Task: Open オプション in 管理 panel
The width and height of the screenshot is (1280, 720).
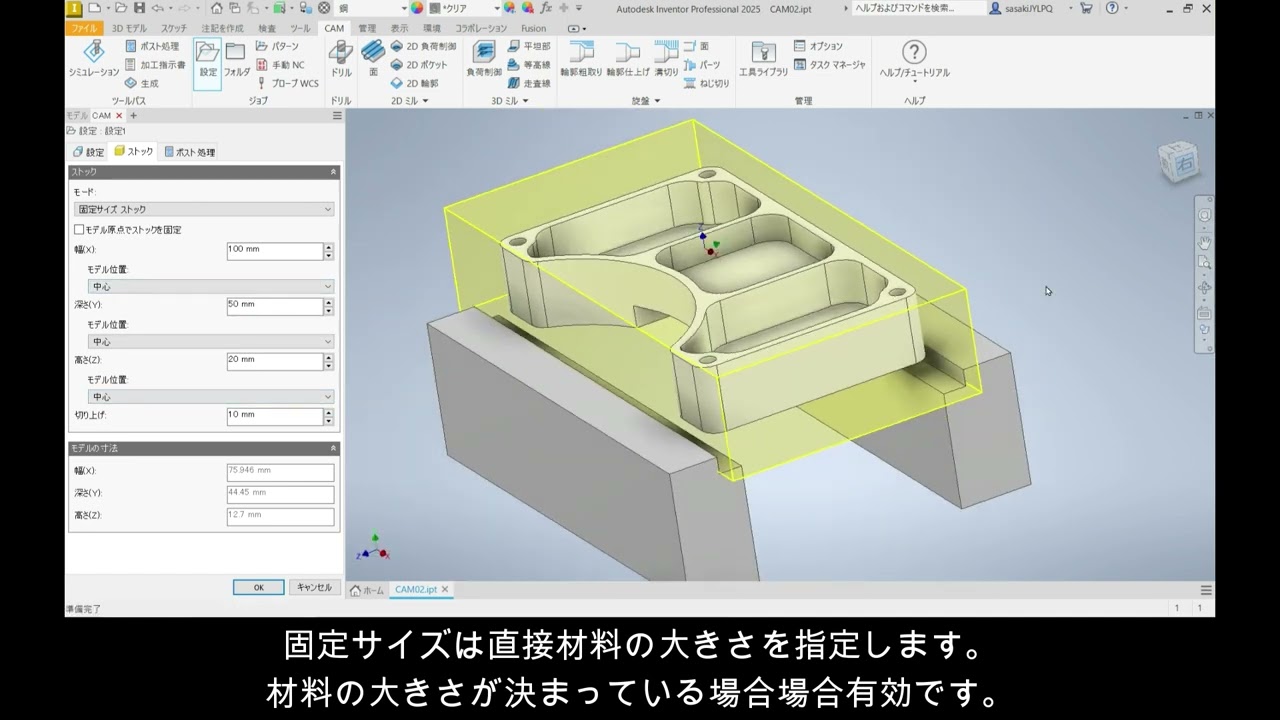Action: (x=818, y=46)
